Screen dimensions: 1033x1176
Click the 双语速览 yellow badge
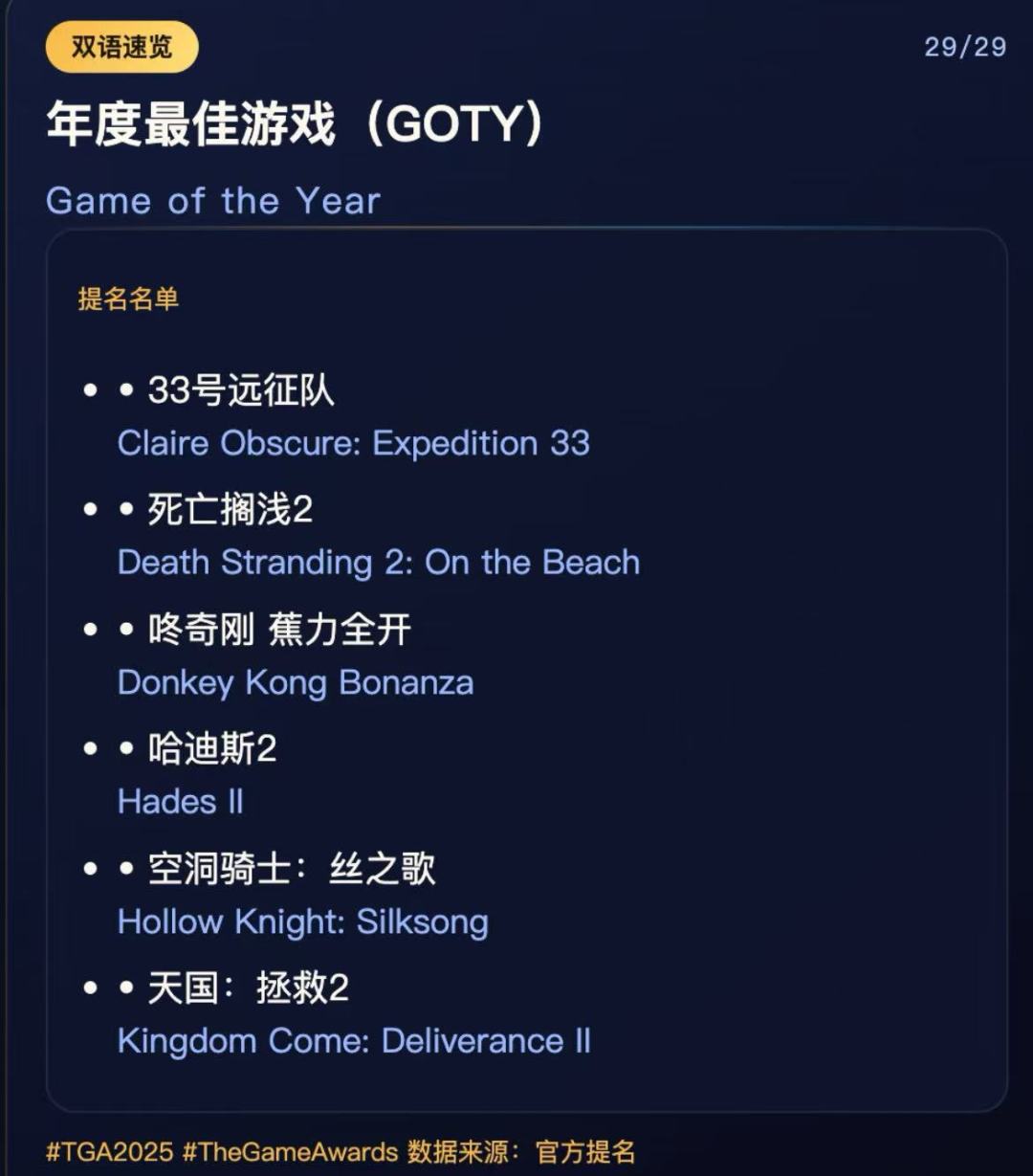[x=121, y=47]
